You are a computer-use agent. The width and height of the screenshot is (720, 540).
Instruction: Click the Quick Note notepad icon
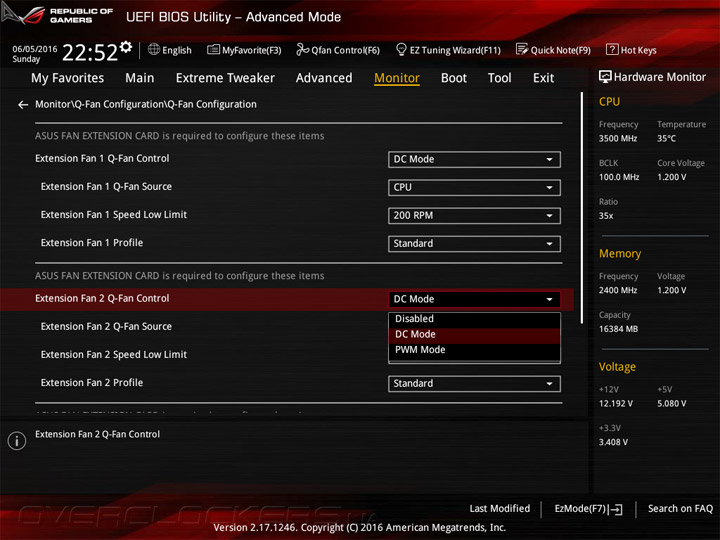[x=522, y=49]
